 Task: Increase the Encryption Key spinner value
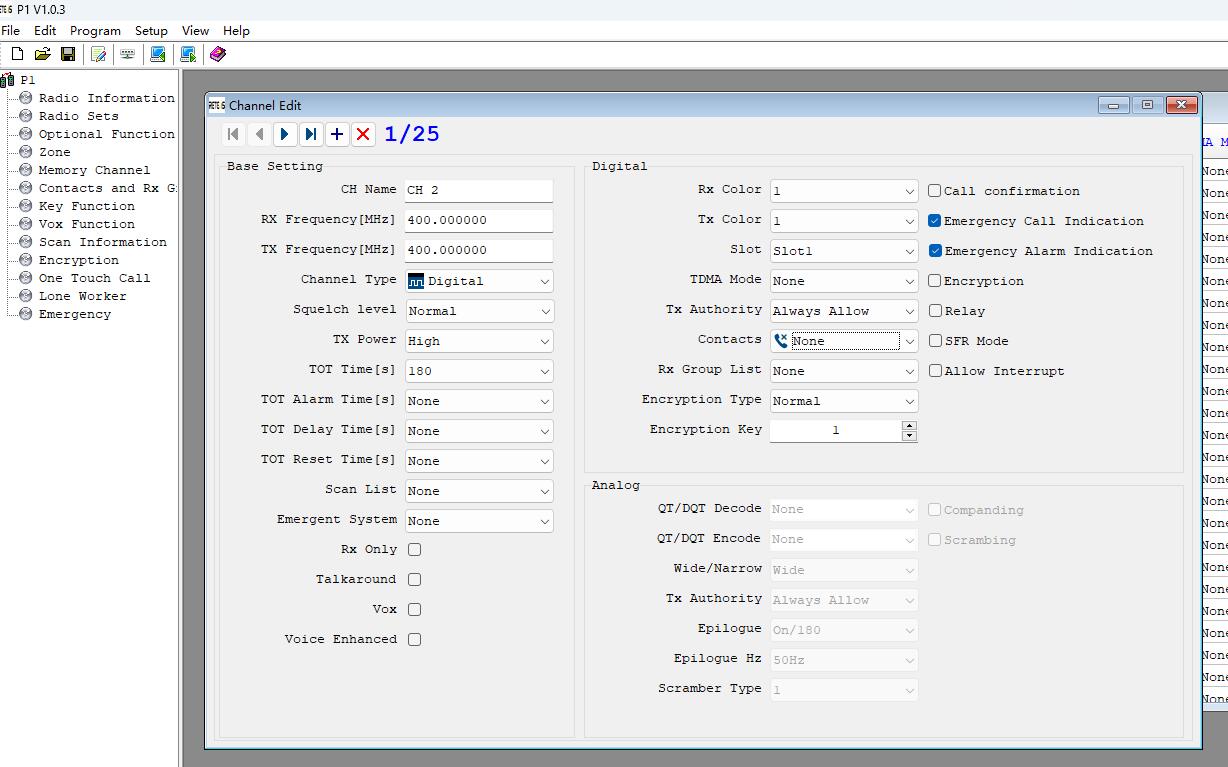(x=909, y=425)
